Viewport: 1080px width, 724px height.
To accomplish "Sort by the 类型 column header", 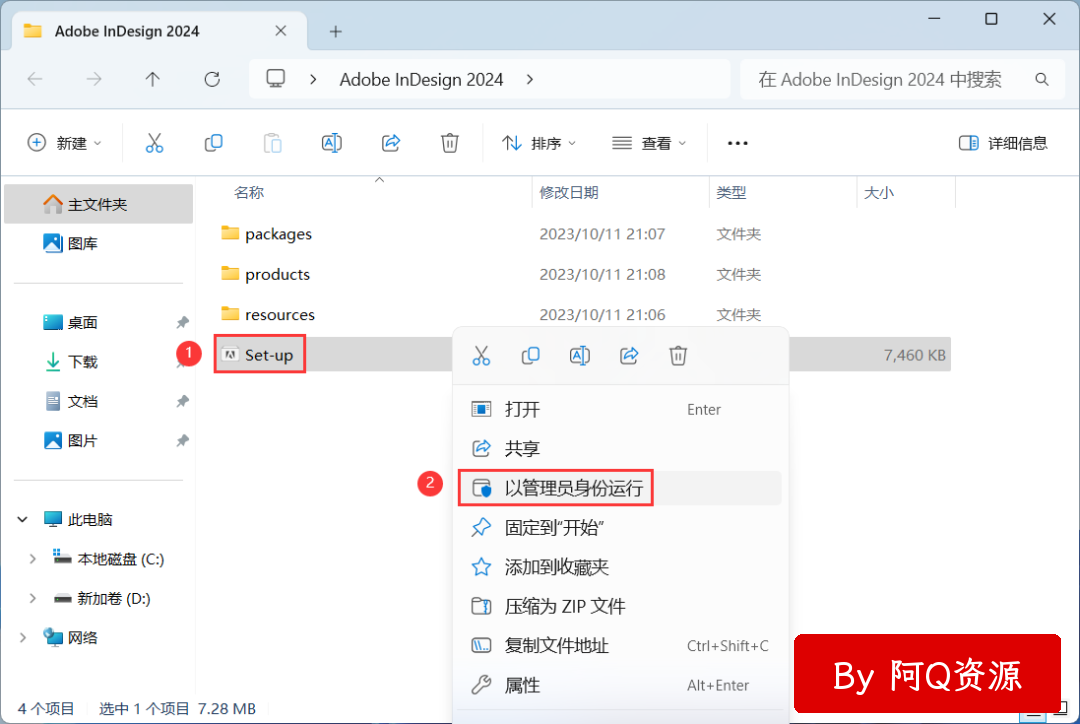I will (731, 193).
